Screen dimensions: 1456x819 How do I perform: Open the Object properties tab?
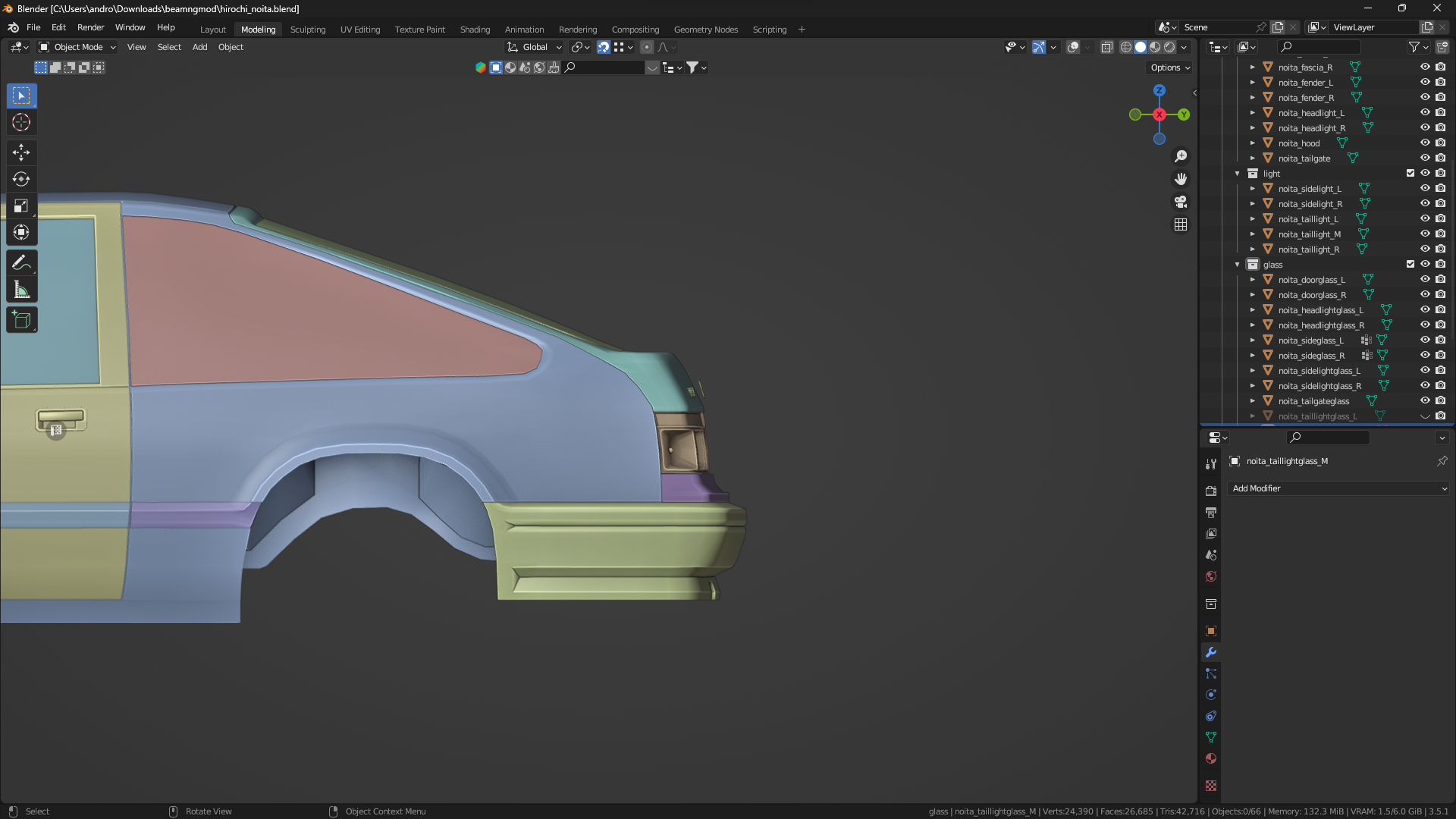coord(1211,631)
